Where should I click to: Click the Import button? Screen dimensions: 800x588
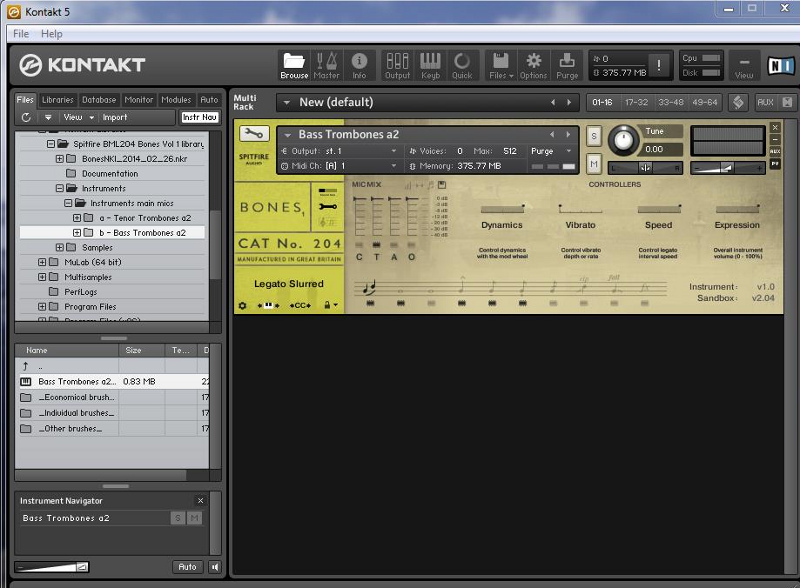[x=115, y=117]
